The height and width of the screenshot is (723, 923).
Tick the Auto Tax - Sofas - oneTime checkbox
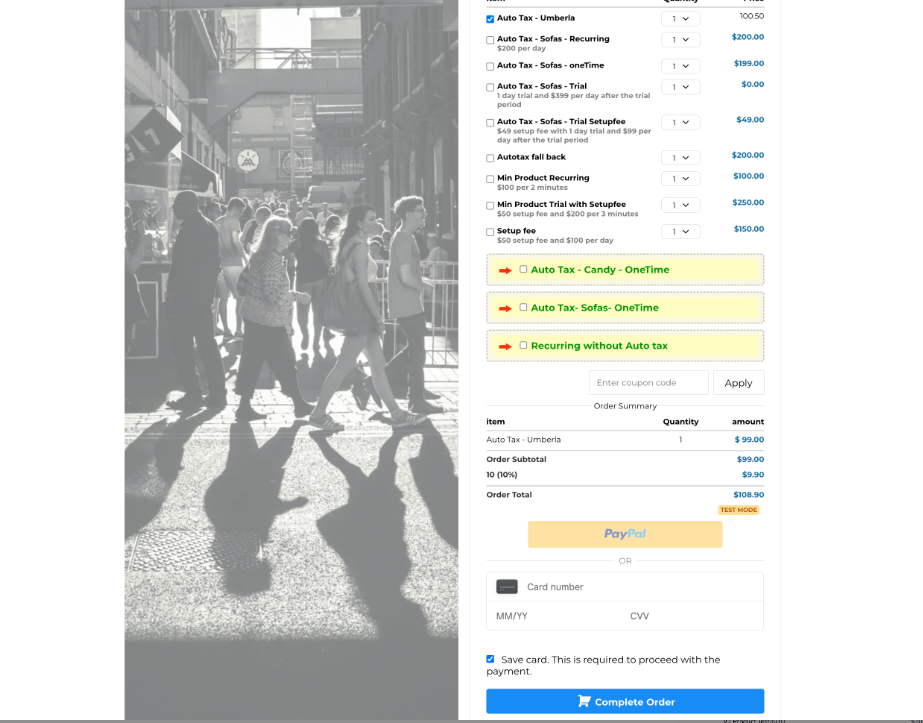click(490, 67)
